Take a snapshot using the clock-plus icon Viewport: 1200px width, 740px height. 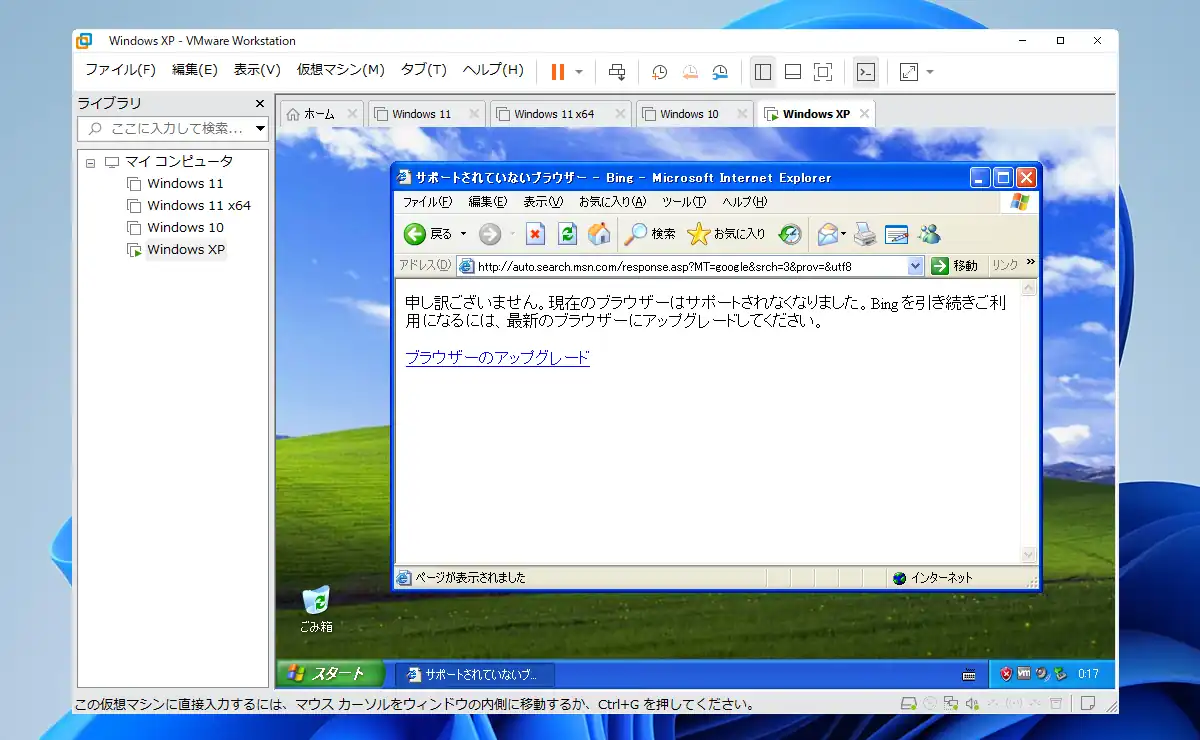(x=659, y=72)
